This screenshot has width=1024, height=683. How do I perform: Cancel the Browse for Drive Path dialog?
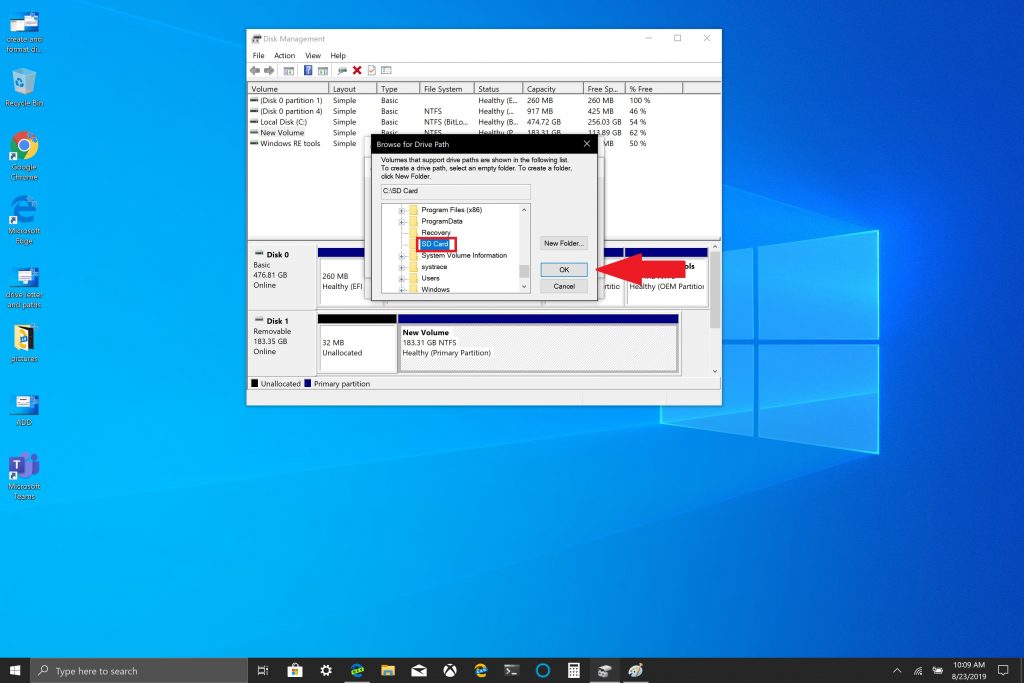click(564, 286)
